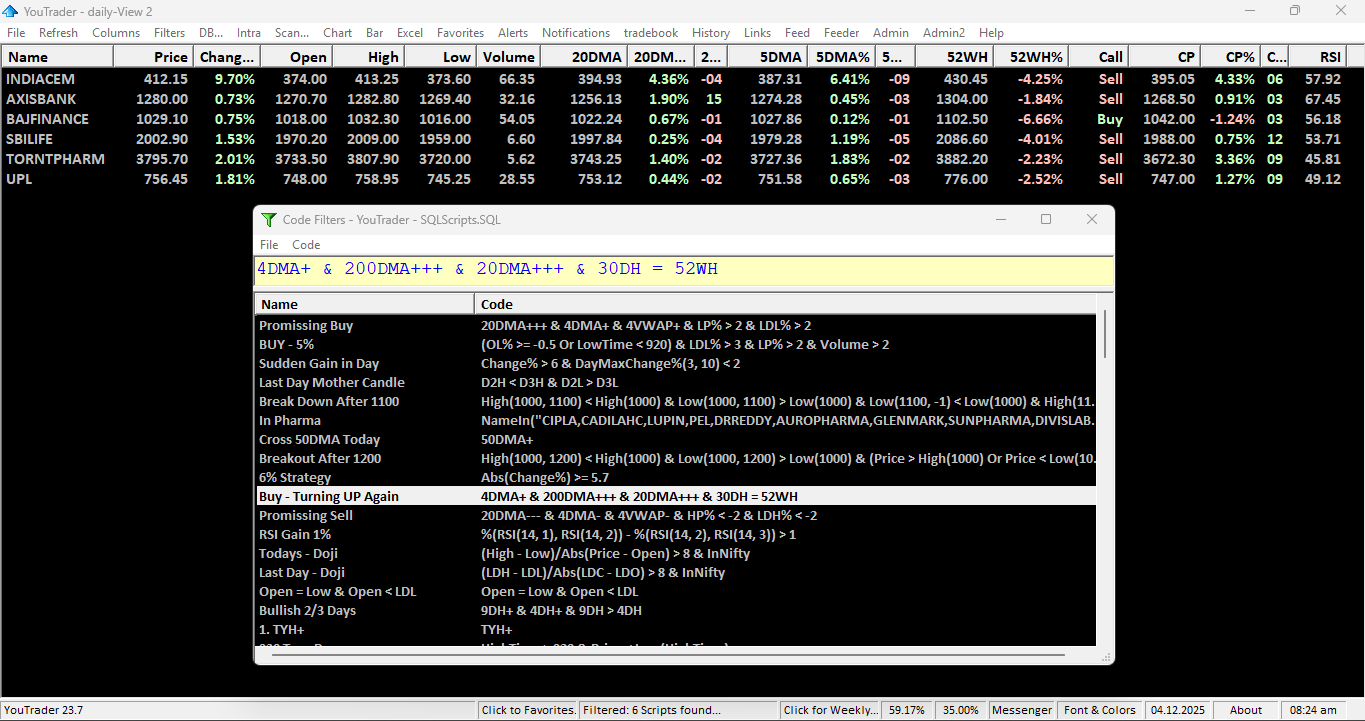Select the Cross 50DMA Today filter

(675, 440)
